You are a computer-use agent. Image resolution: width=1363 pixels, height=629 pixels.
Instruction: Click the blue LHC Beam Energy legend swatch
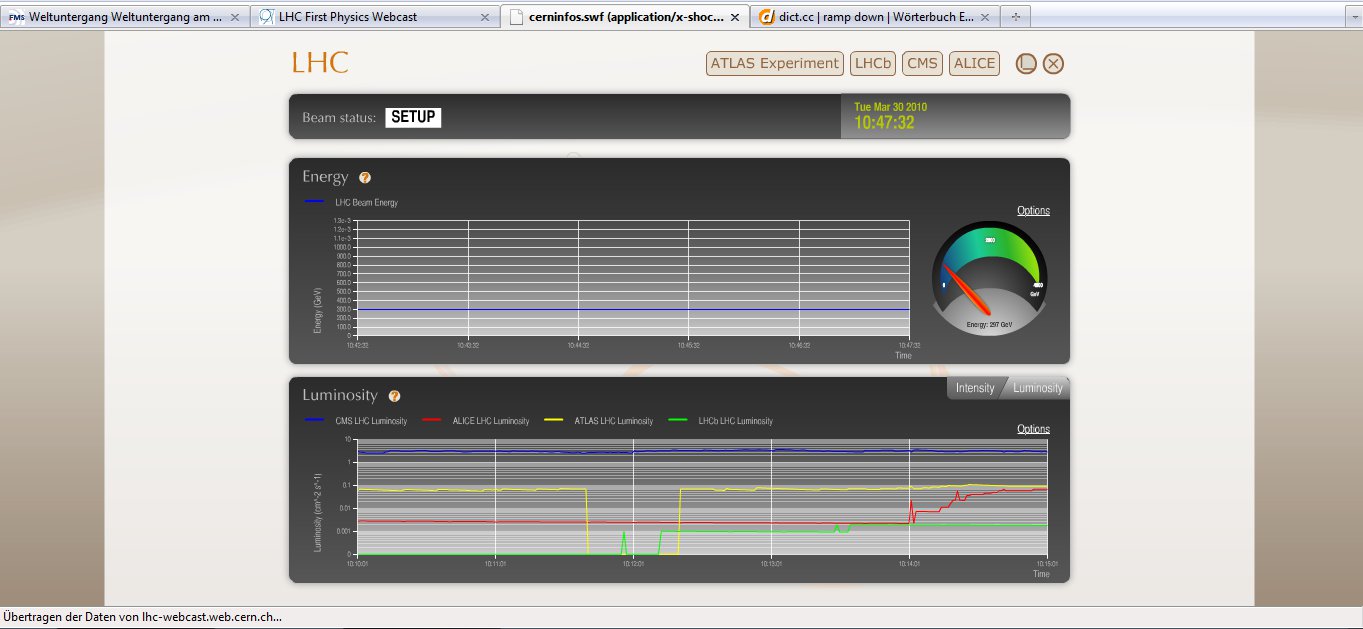pos(314,202)
